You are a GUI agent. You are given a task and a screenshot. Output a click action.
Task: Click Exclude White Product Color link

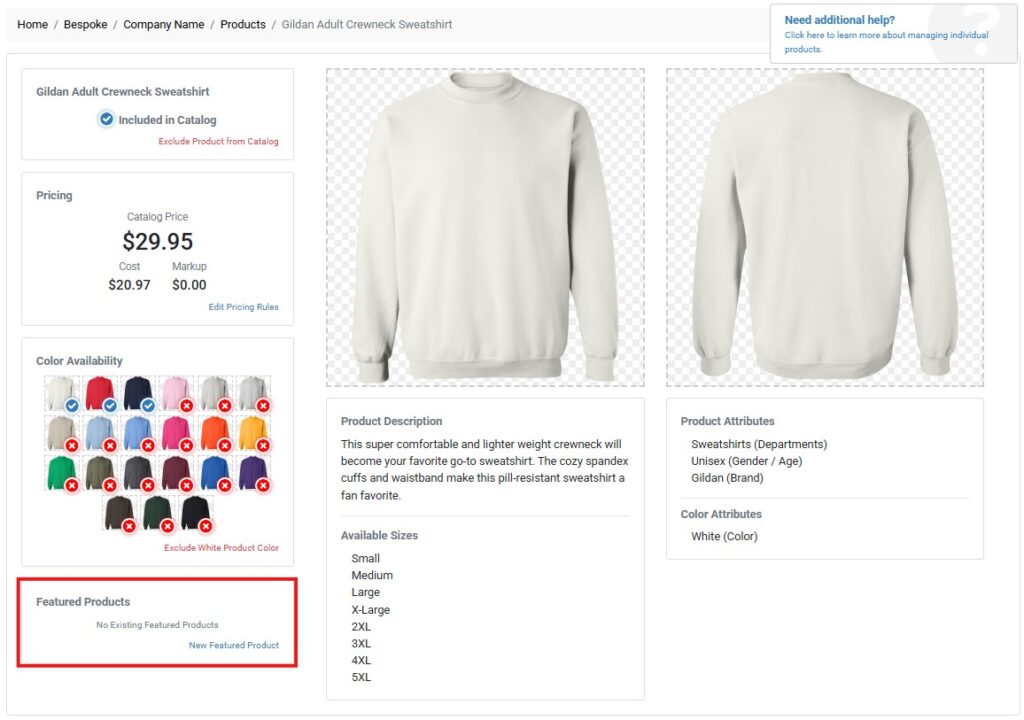(x=221, y=548)
